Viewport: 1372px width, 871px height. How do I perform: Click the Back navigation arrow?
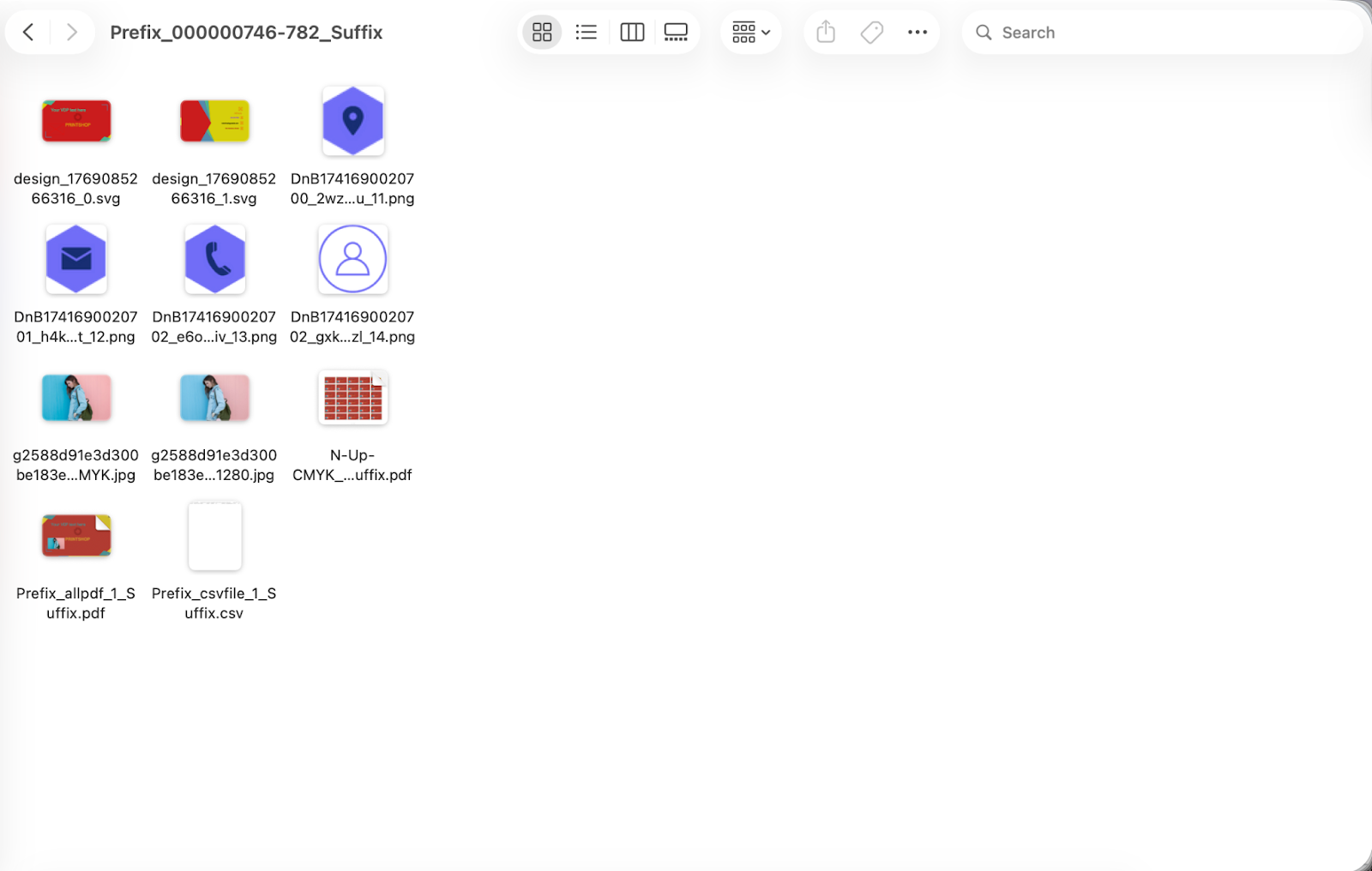28,33
